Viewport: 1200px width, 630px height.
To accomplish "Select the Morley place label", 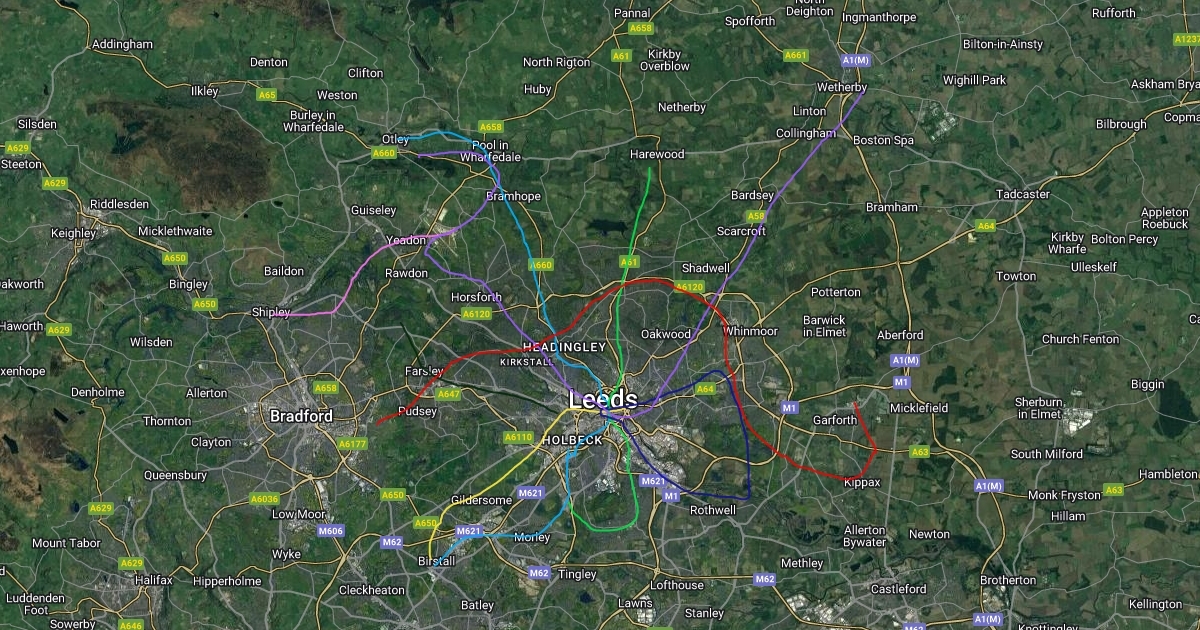I will coord(531,537).
